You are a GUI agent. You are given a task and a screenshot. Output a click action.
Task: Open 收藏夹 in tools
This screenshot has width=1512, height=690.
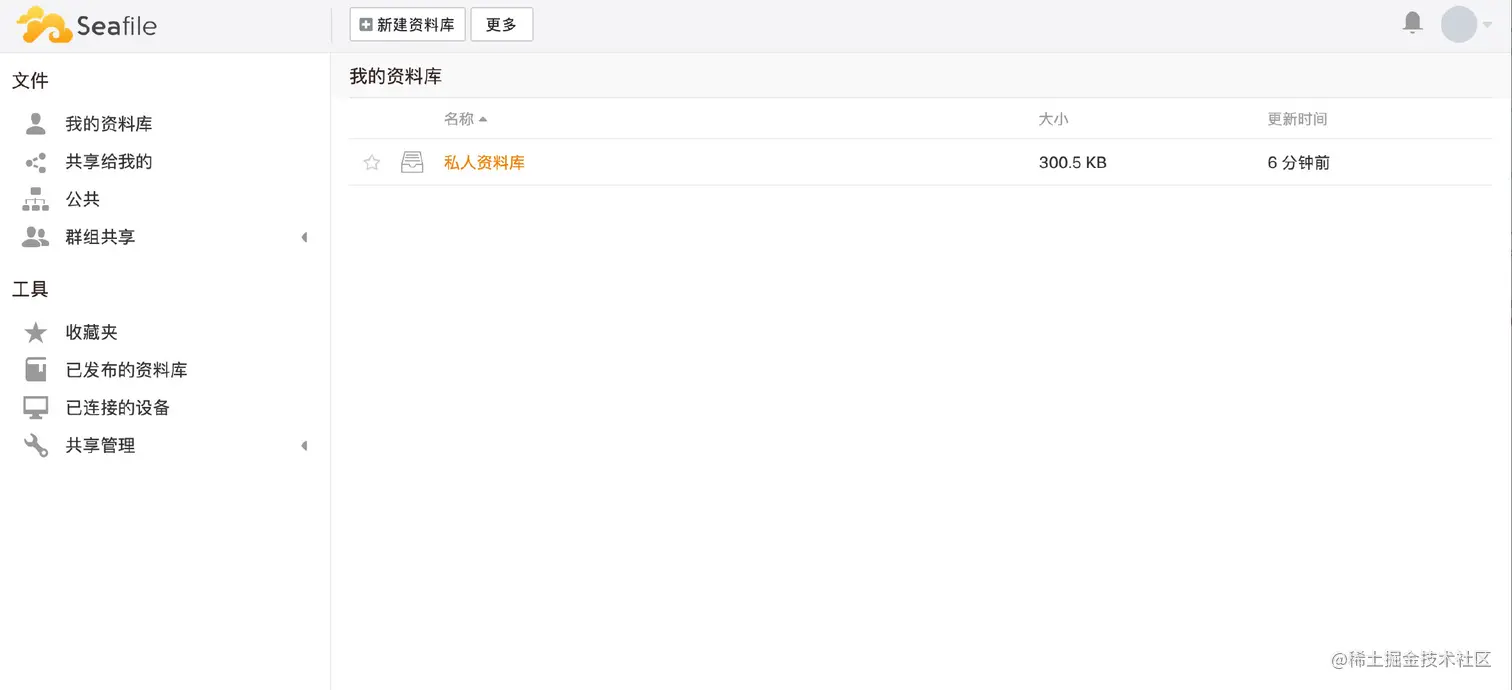pyautogui.click(x=92, y=332)
